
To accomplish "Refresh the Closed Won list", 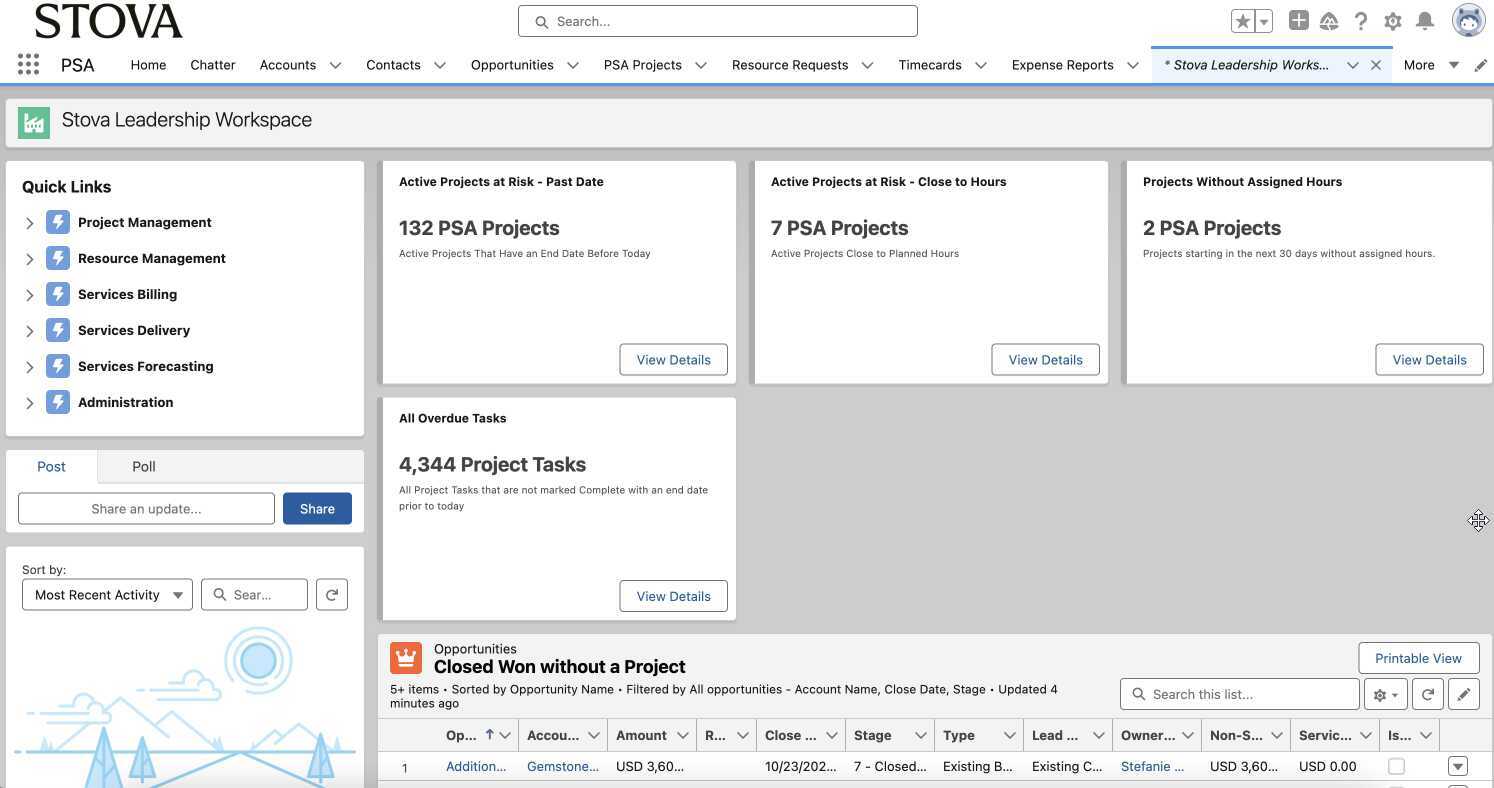I will coord(1428,694).
